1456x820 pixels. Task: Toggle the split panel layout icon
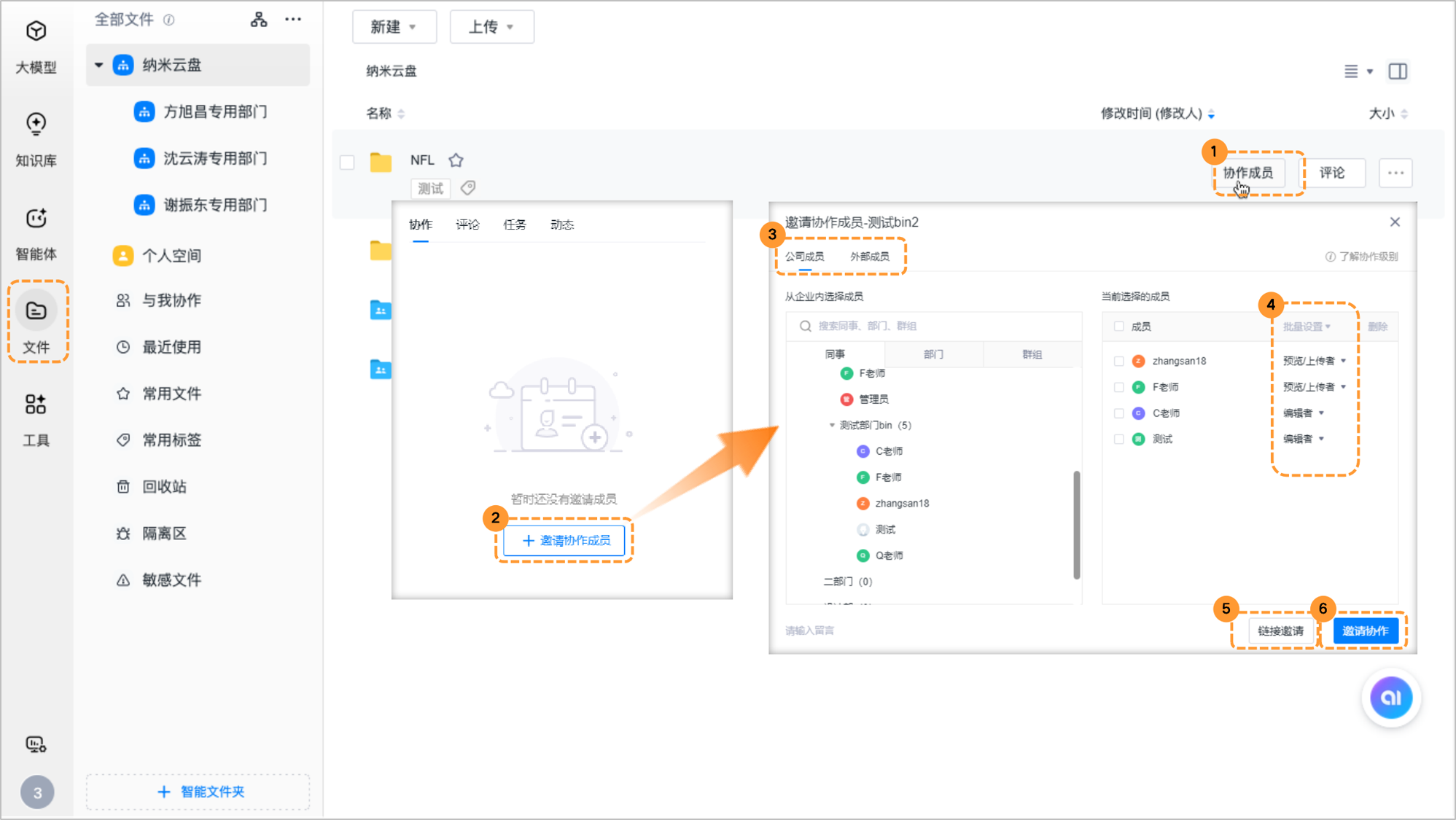[x=1398, y=71]
